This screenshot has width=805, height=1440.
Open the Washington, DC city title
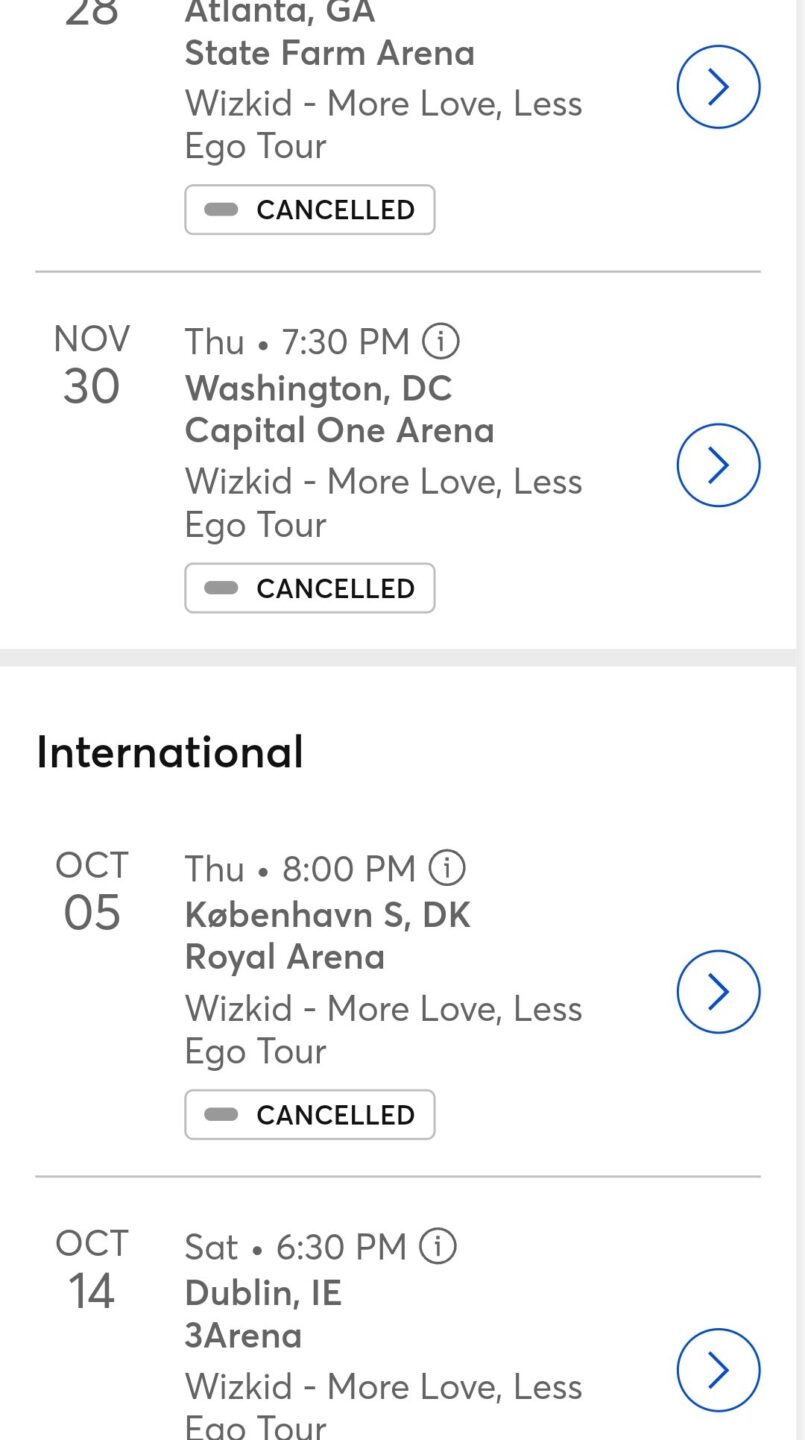click(x=318, y=388)
